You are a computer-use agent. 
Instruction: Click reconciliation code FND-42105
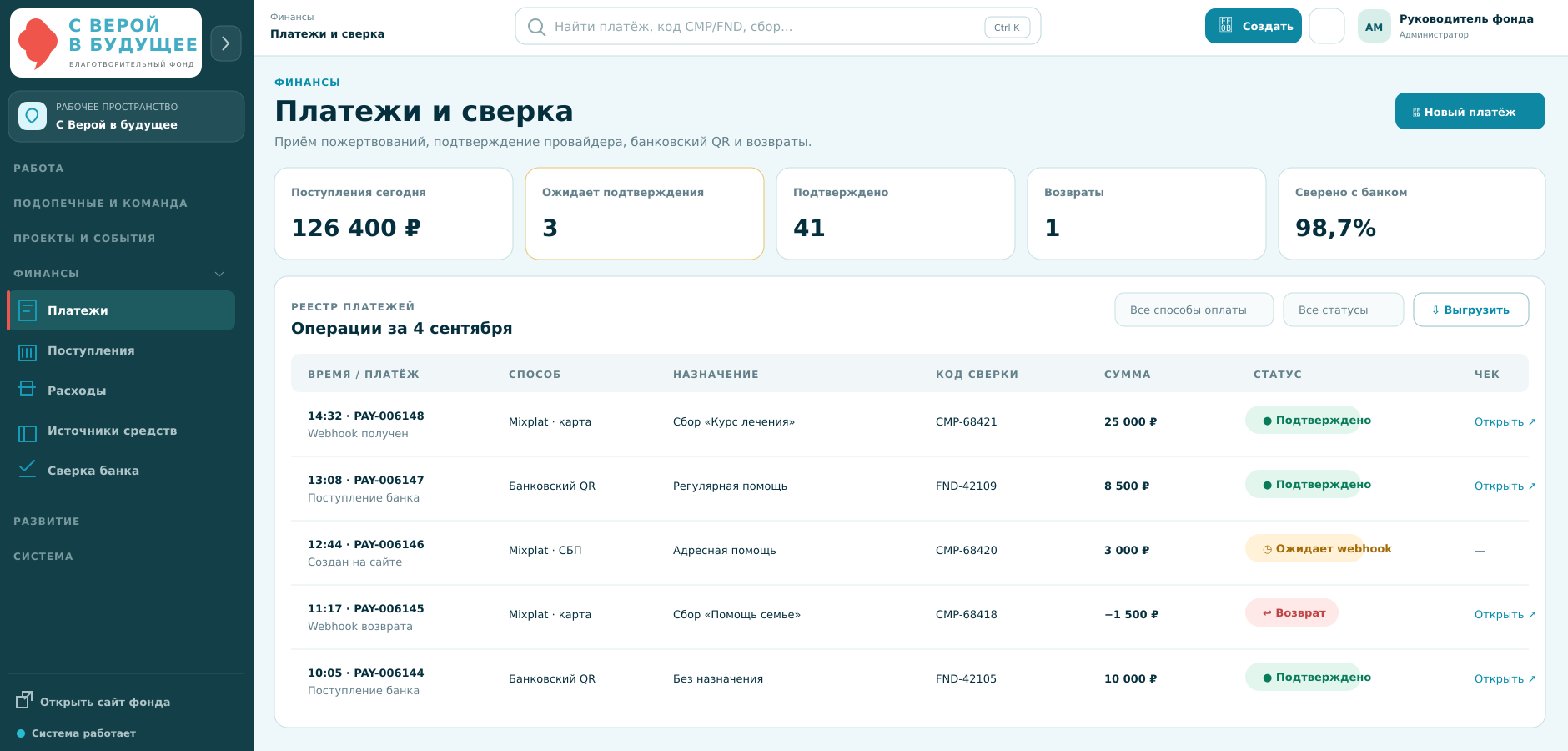pyautogui.click(x=966, y=679)
